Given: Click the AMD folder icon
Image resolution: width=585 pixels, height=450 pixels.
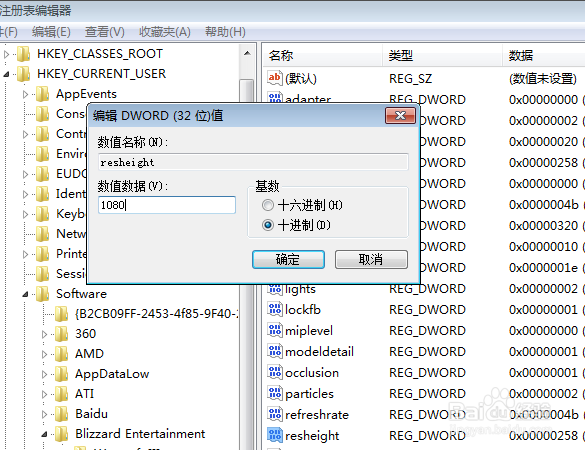Looking at the screenshot, I should pos(61,354).
